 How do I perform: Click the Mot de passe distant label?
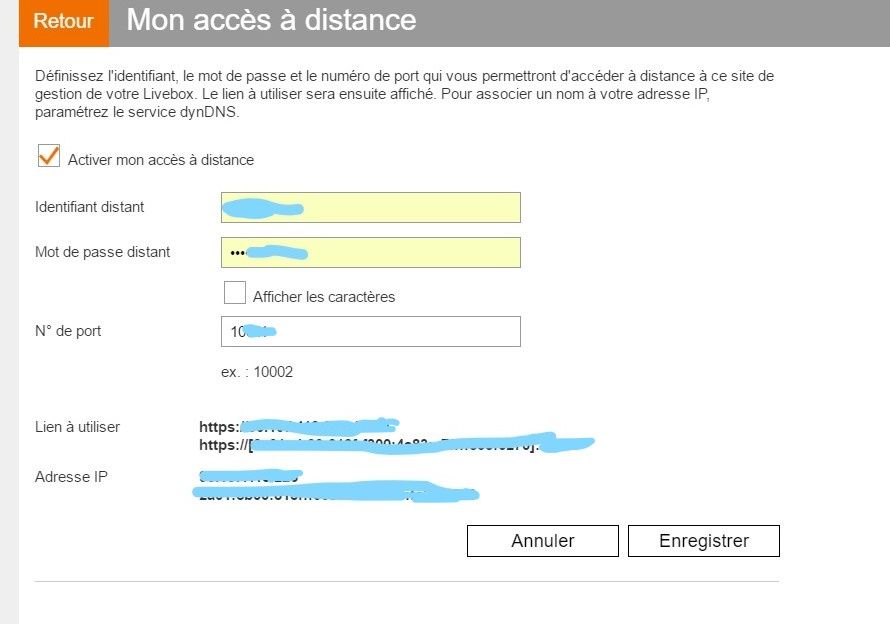coord(102,252)
